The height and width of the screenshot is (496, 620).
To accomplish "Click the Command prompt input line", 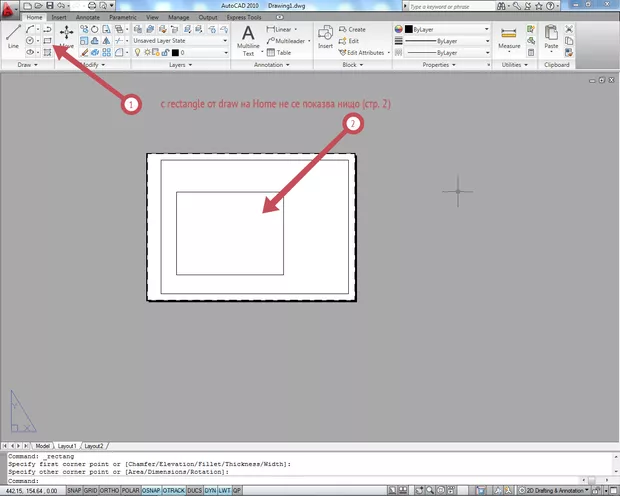I will click(x=295, y=481).
